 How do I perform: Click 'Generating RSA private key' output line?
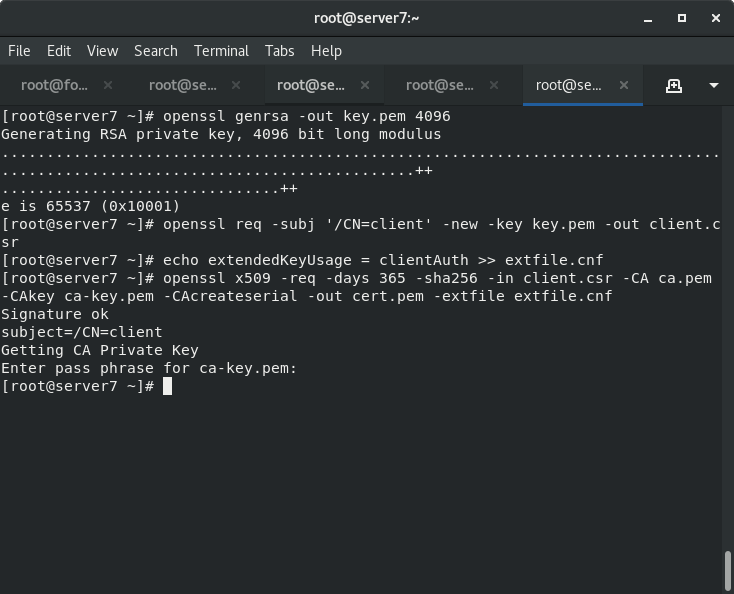(221, 134)
